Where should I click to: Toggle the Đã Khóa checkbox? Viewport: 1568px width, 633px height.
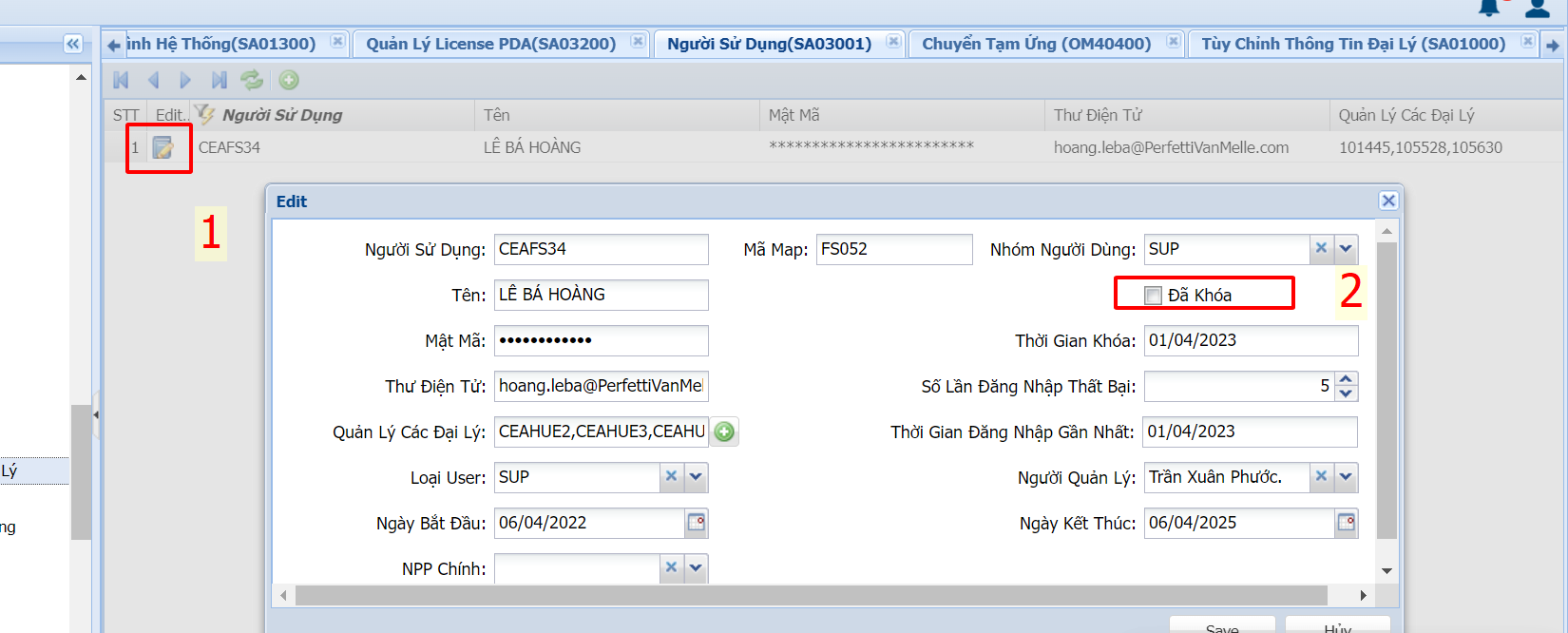[1154, 296]
